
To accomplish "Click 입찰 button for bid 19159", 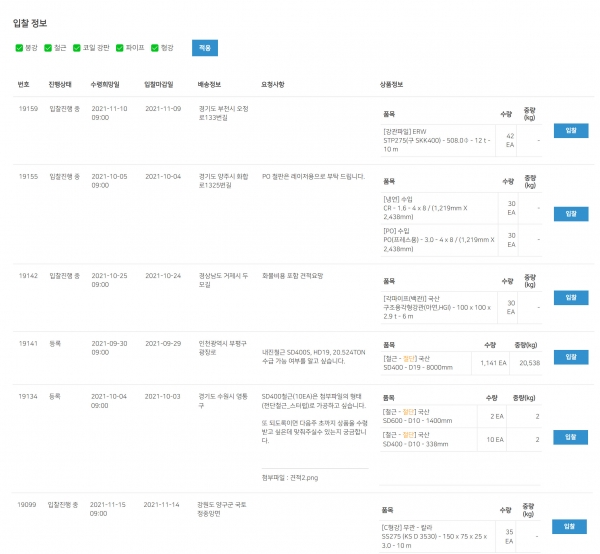I will [571, 130].
